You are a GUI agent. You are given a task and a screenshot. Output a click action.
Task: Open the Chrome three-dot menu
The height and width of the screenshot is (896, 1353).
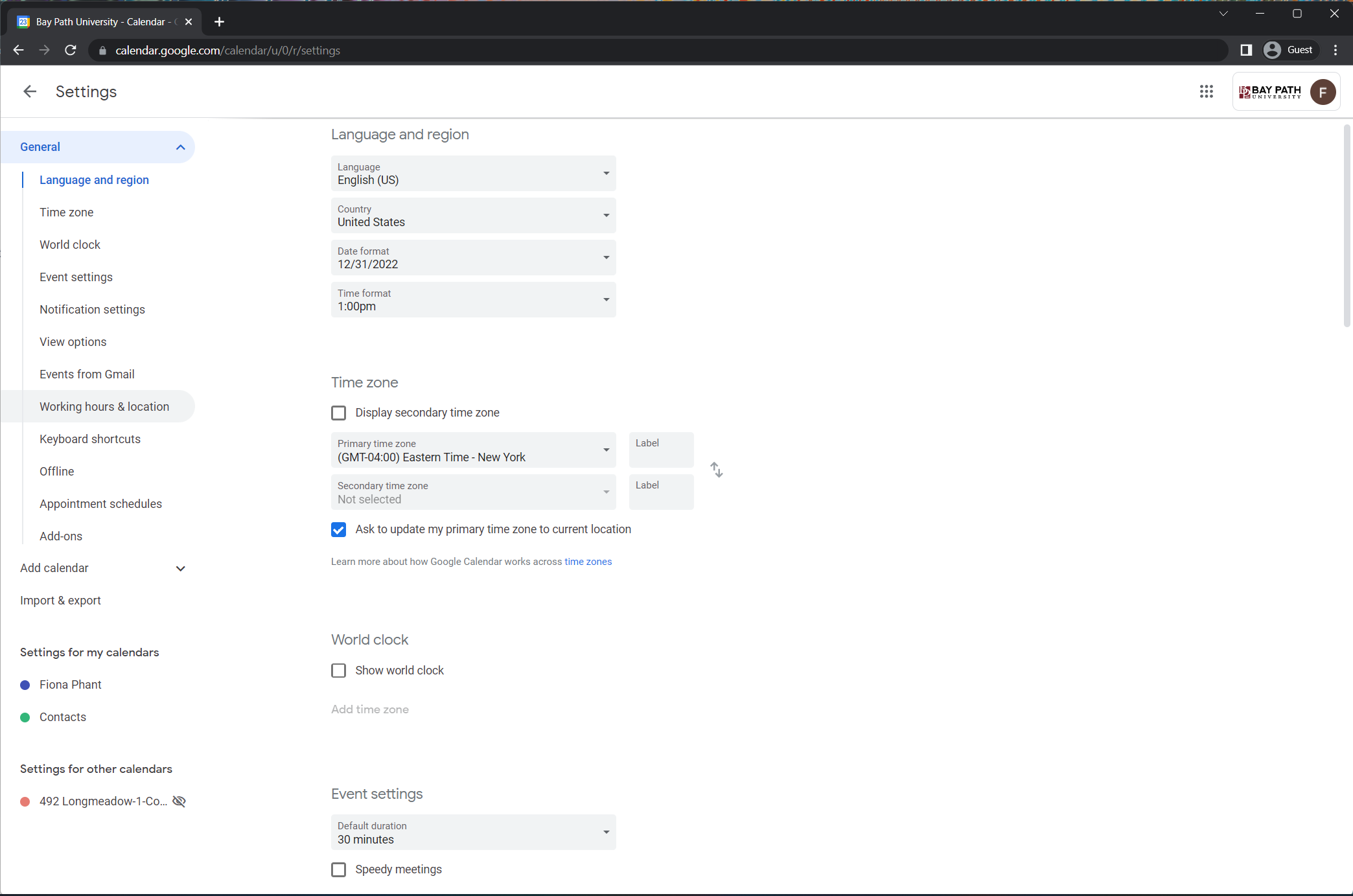(x=1336, y=50)
